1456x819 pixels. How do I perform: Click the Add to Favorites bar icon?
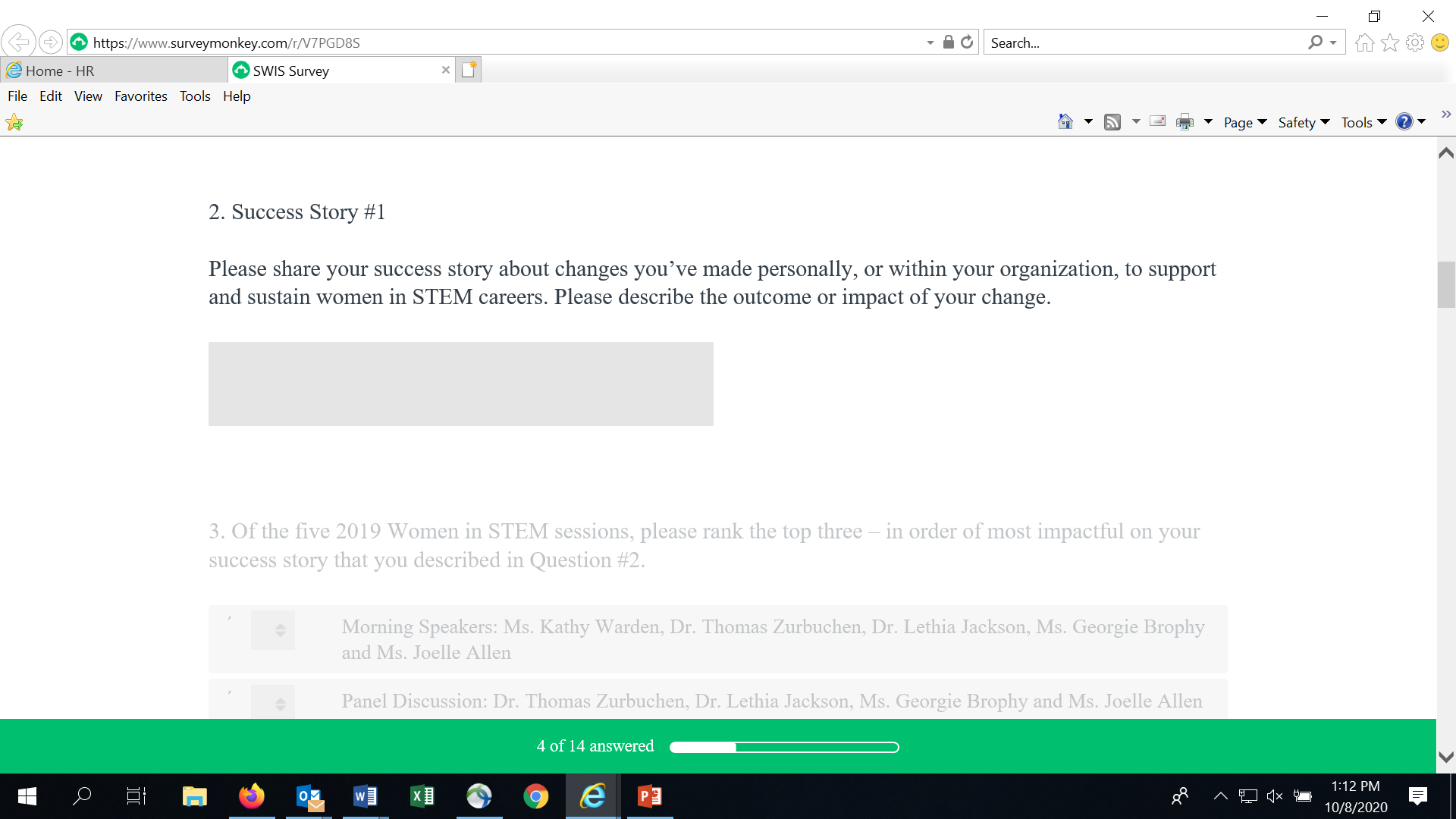tap(14, 122)
